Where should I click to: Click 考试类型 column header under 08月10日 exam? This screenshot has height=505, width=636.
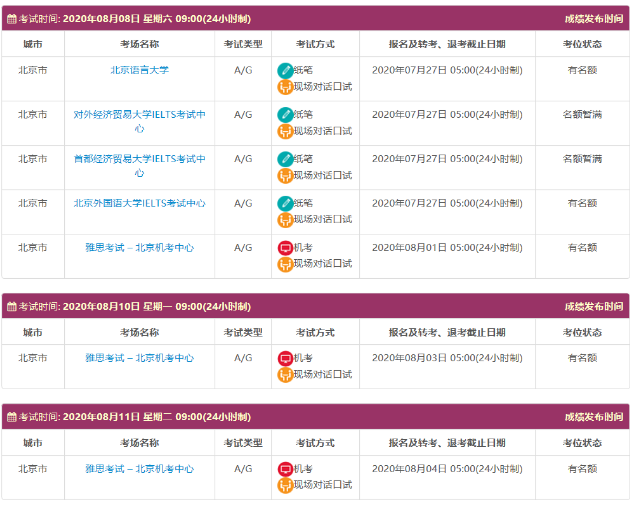point(243,332)
